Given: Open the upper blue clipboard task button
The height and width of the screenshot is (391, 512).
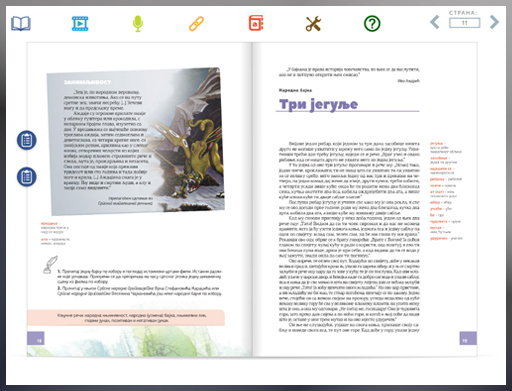Looking at the screenshot, I should coord(27,140).
